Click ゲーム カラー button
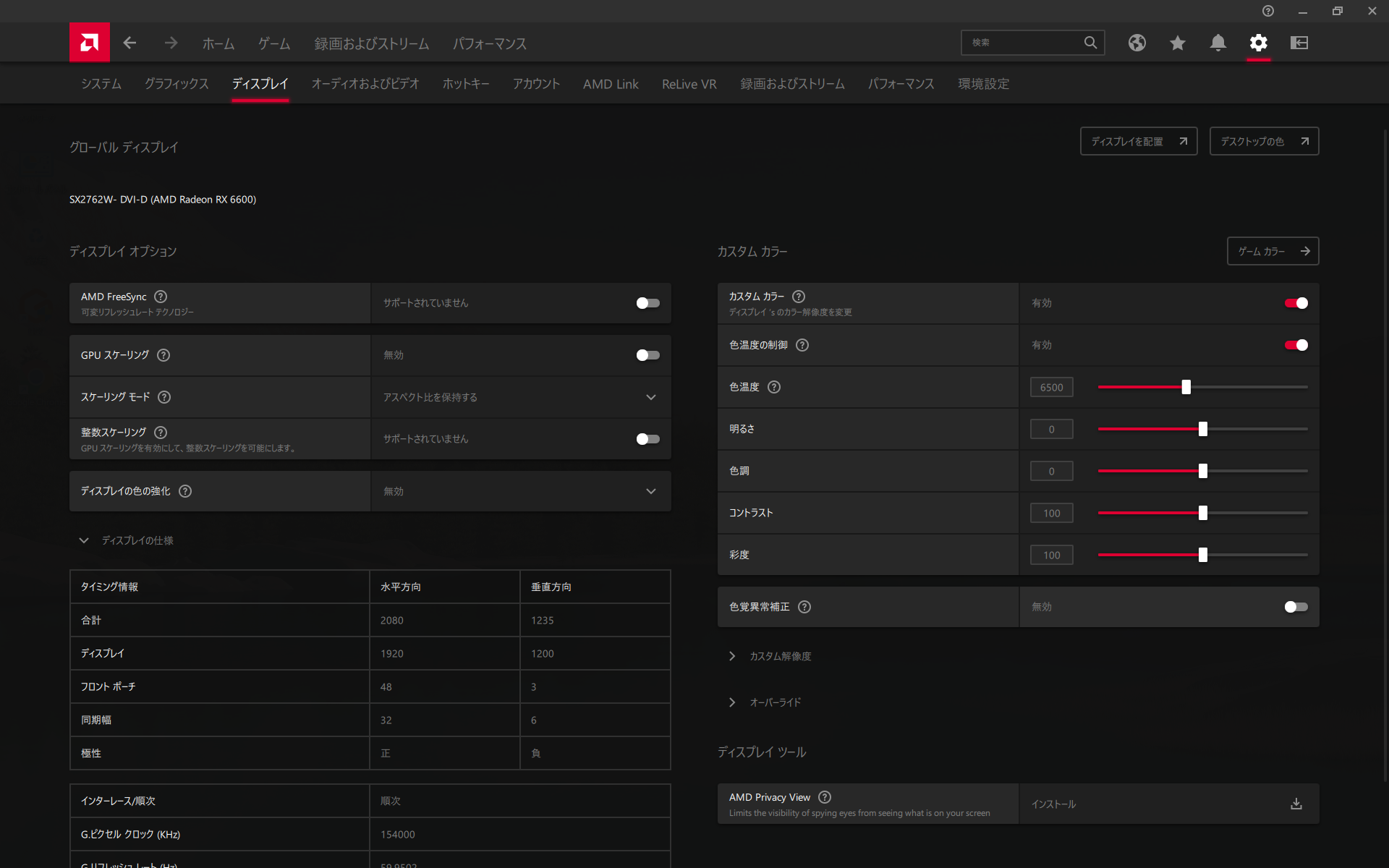The height and width of the screenshot is (868, 1389). (1273, 251)
